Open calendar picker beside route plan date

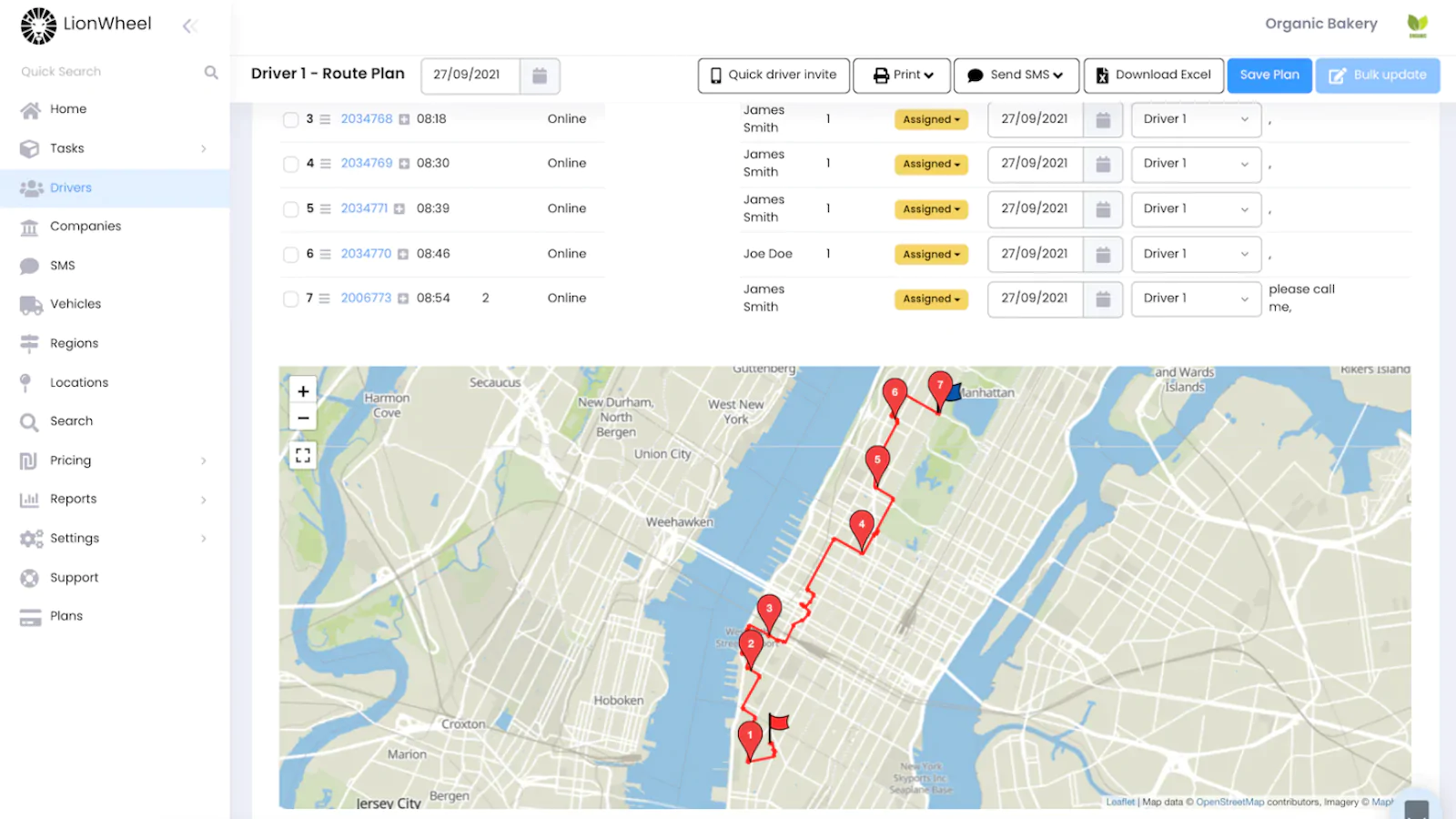pyautogui.click(x=540, y=76)
